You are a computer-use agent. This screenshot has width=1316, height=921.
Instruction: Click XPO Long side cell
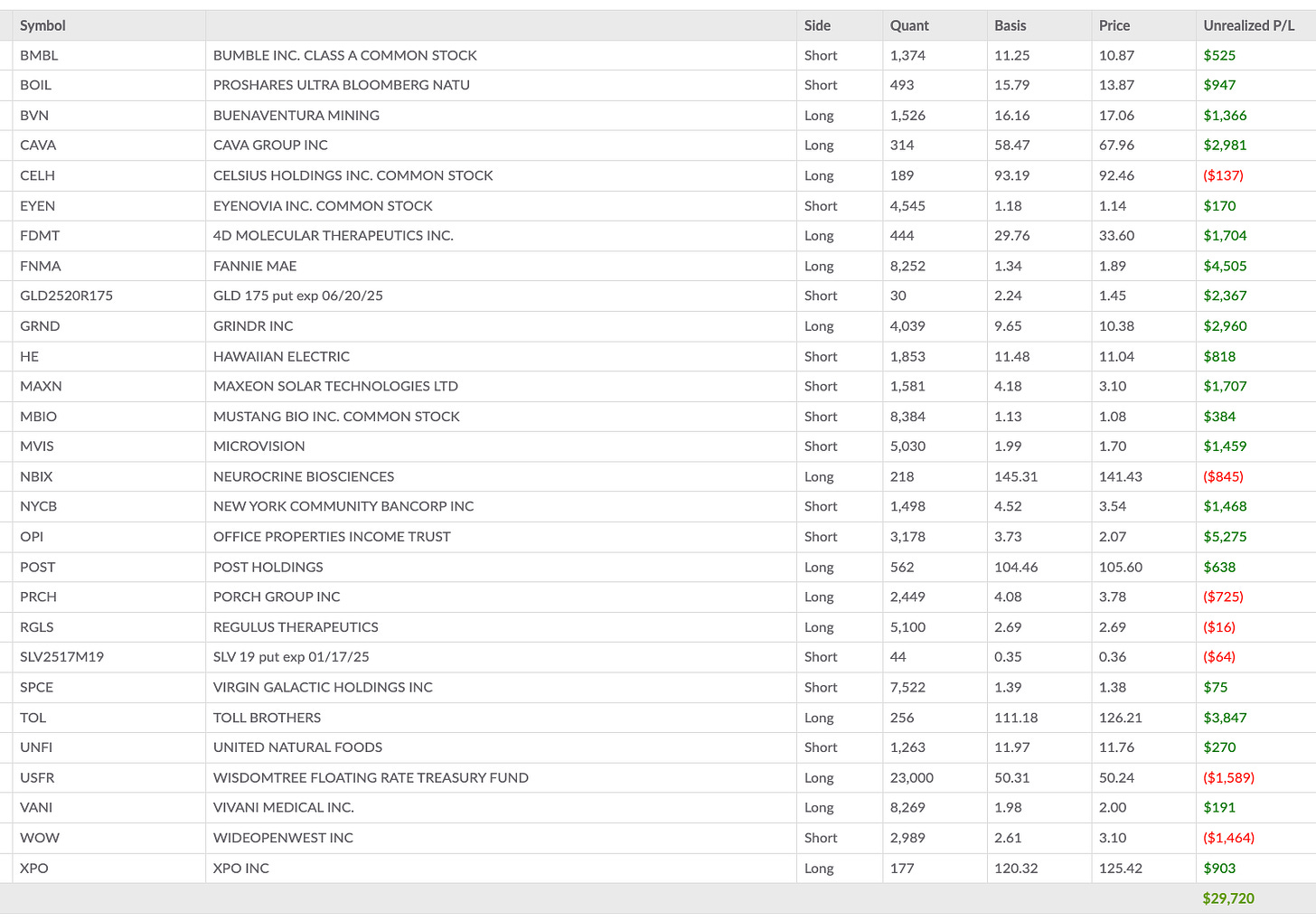[x=819, y=868]
